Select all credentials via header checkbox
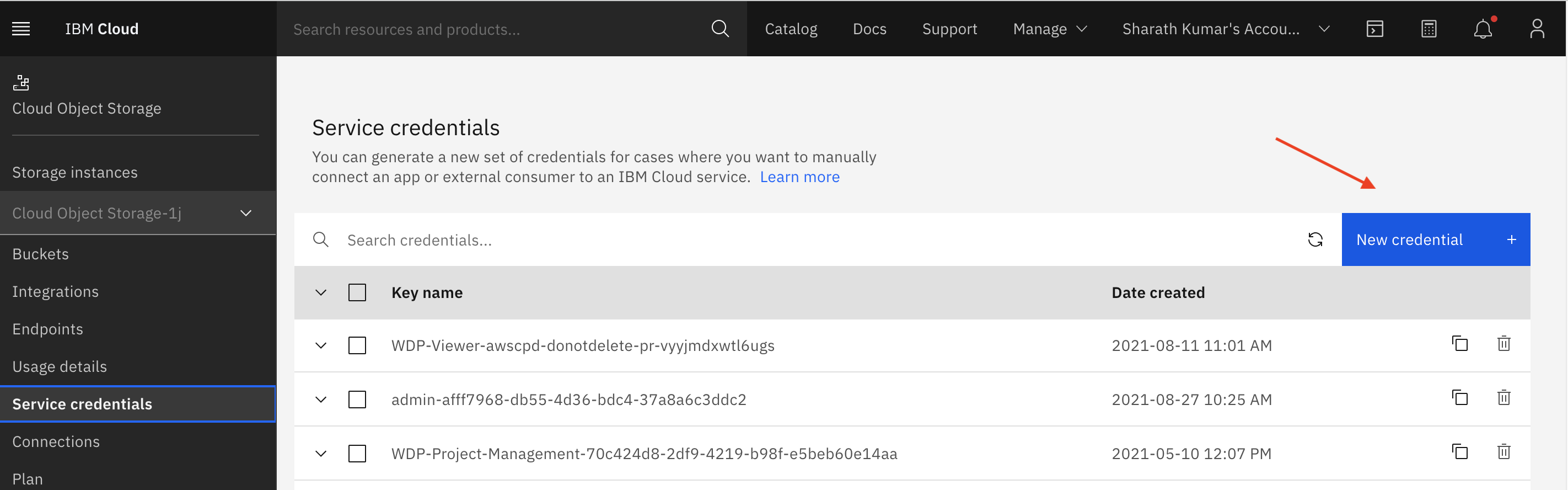Image resolution: width=1568 pixels, height=490 pixels. pos(357,292)
